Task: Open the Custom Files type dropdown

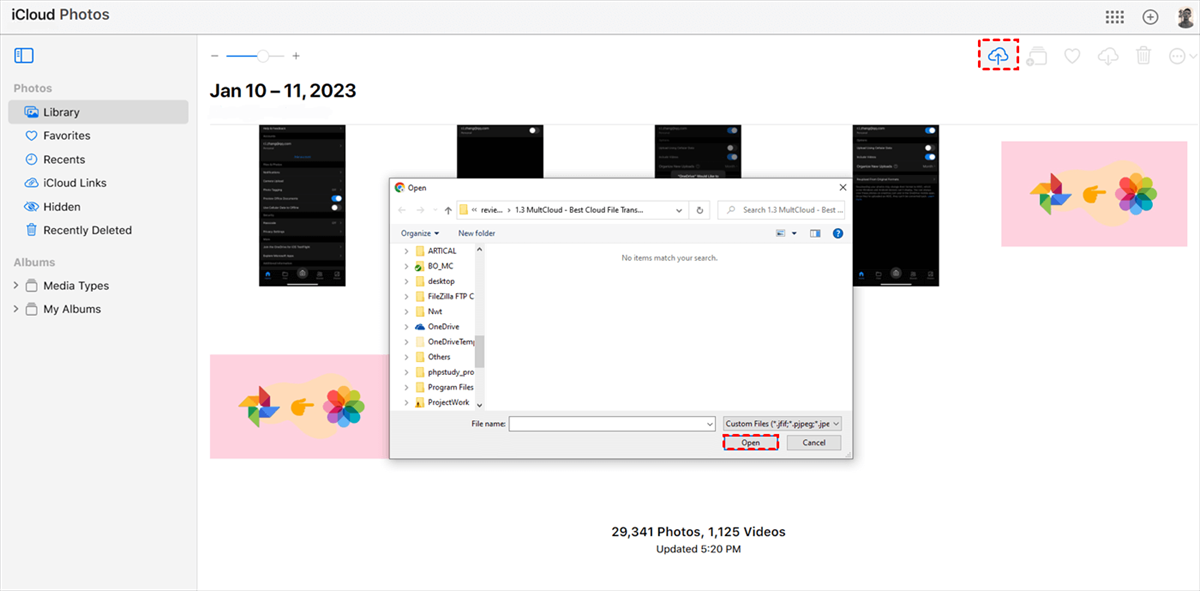Action: (x=783, y=424)
